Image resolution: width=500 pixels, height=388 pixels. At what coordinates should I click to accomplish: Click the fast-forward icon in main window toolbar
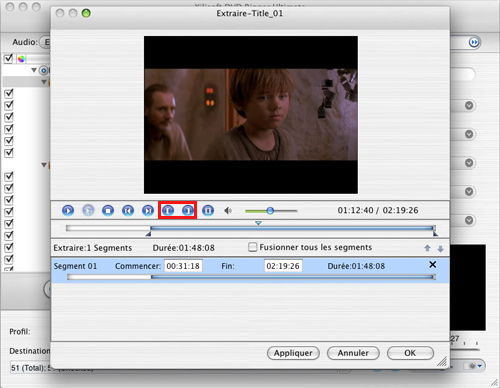click(x=474, y=42)
